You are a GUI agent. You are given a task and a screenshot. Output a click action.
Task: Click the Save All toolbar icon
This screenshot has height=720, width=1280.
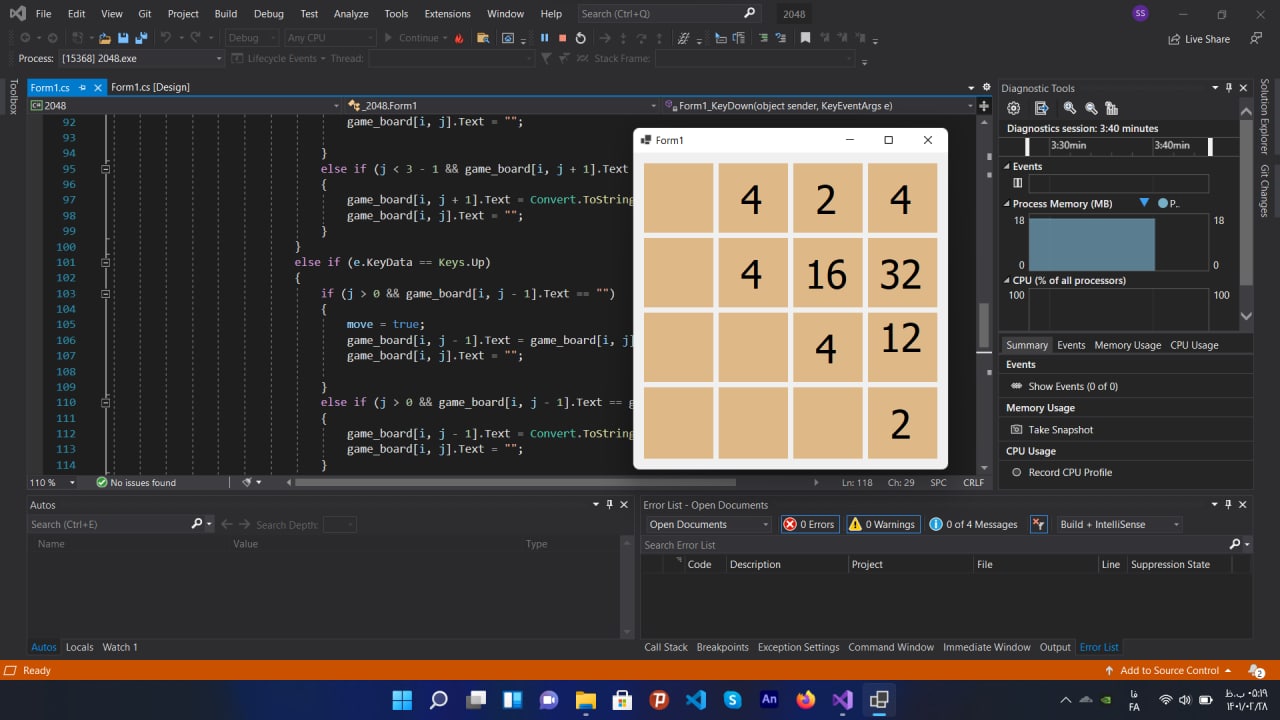141,38
